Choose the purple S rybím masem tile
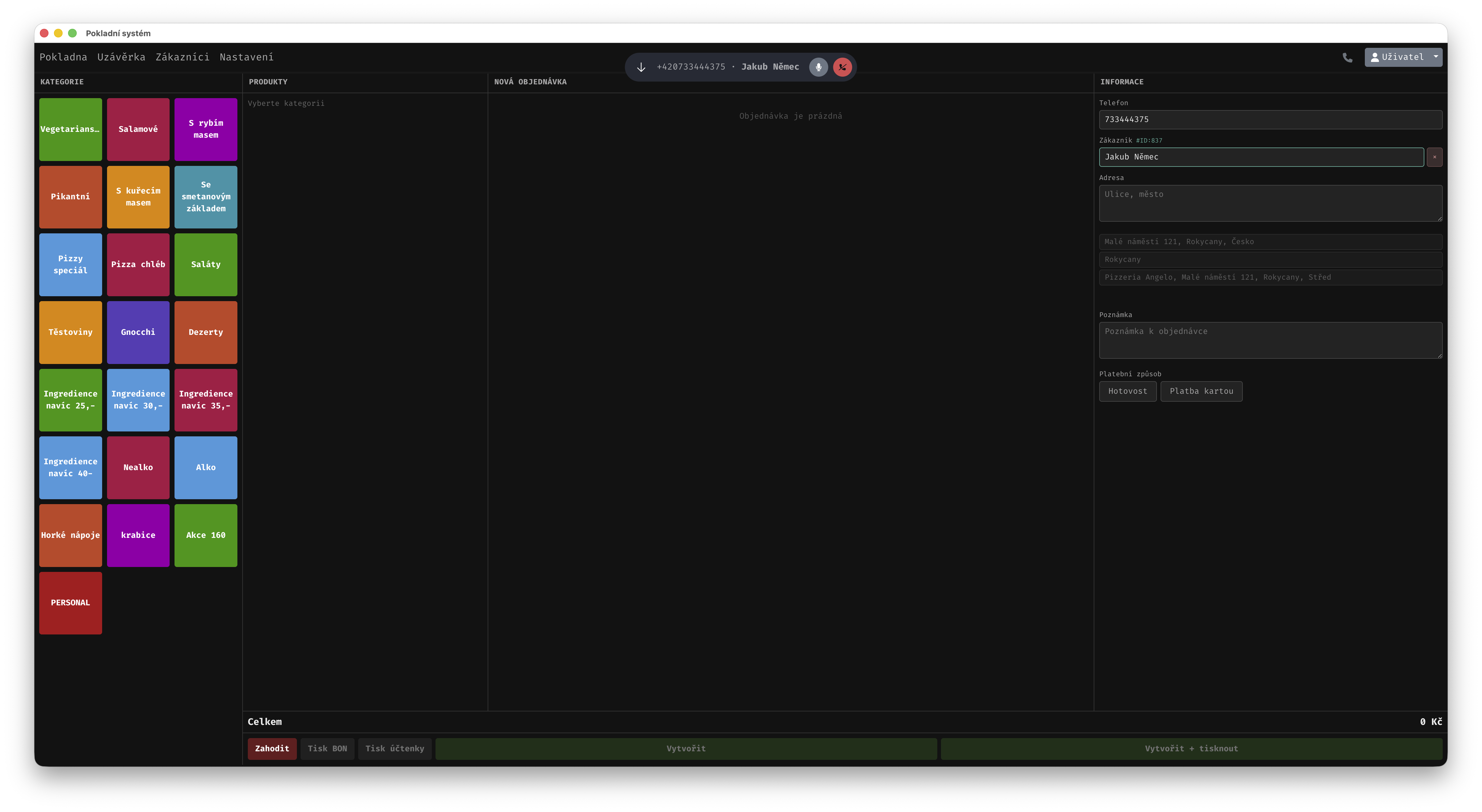 205,129
